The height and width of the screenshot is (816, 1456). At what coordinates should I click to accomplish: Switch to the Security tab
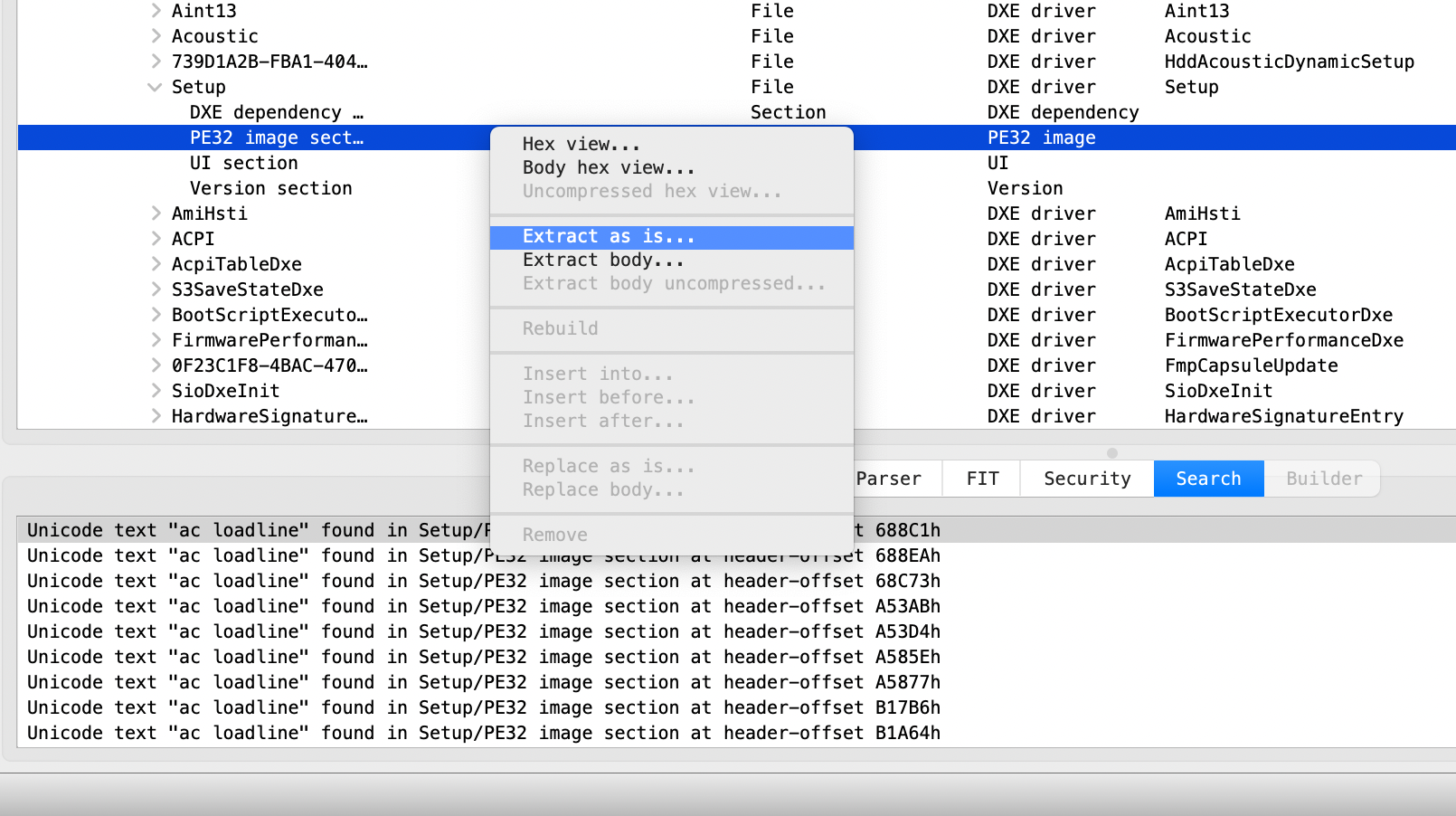click(x=1086, y=479)
